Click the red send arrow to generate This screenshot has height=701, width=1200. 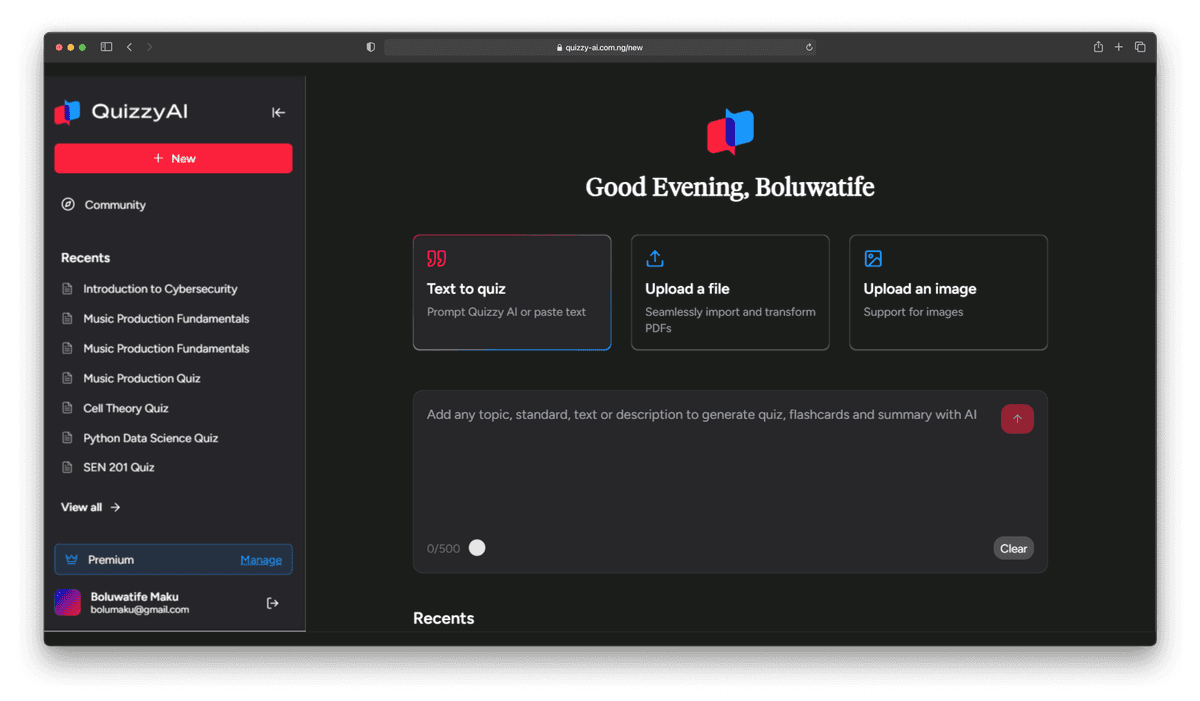click(x=1017, y=418)
